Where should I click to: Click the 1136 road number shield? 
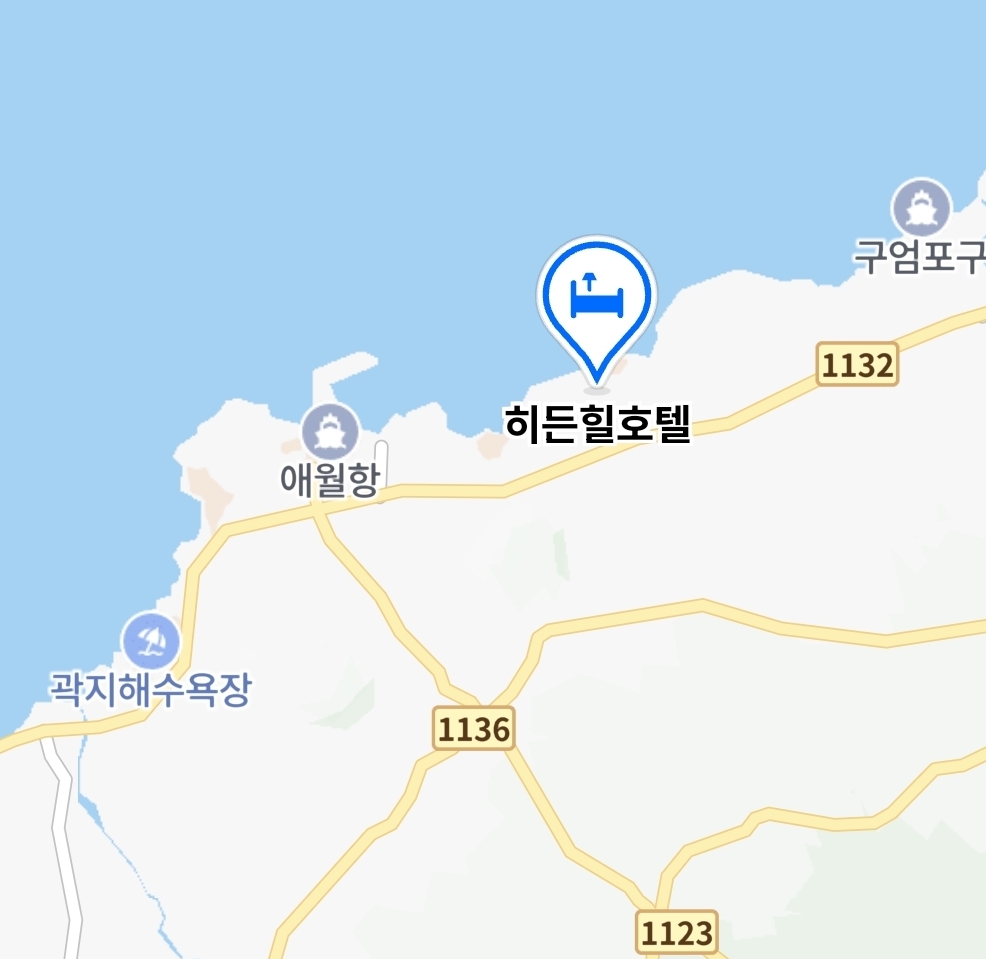coord(474,729)
